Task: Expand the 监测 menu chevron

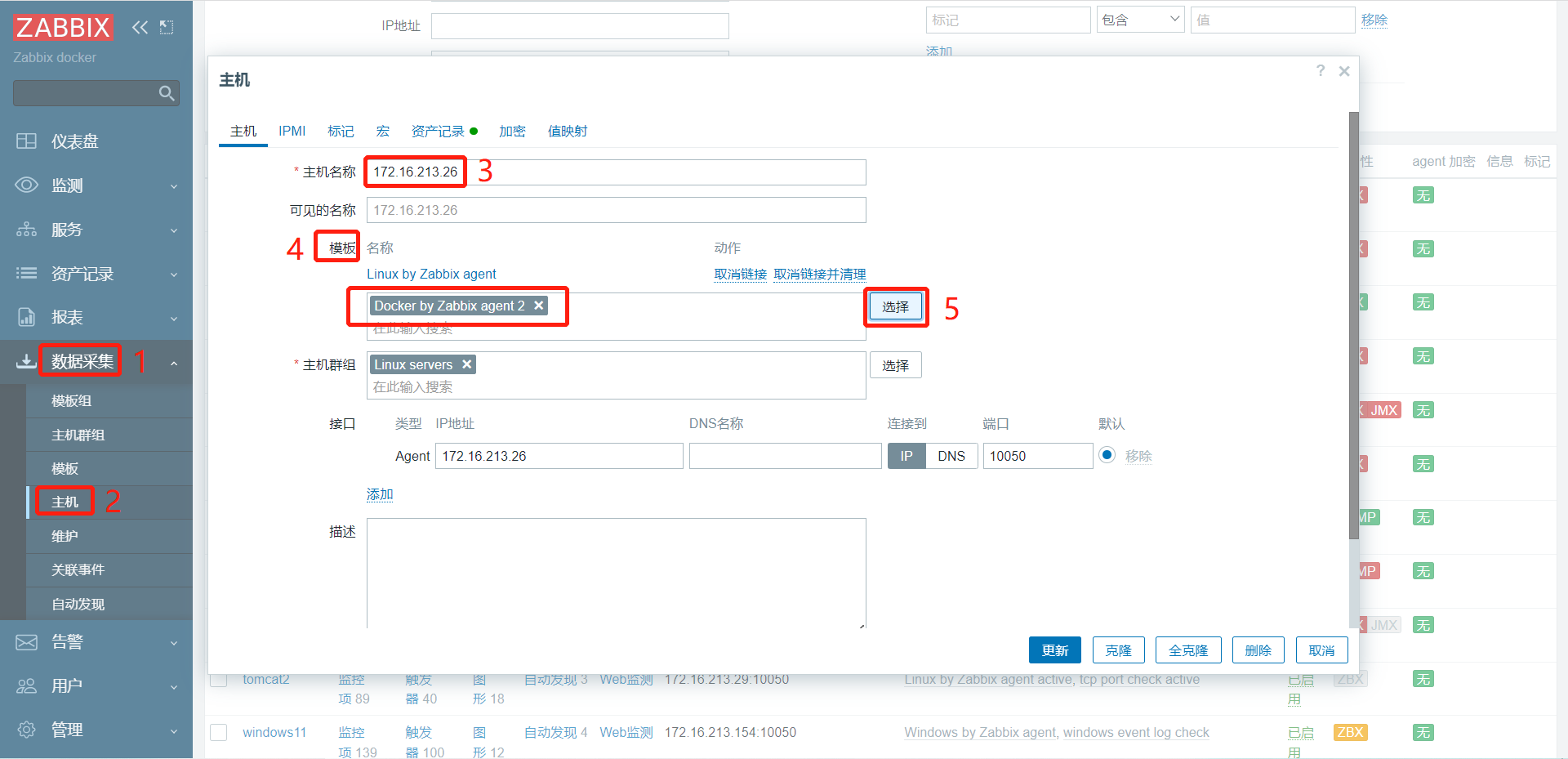Action: (x=174, y=186)
